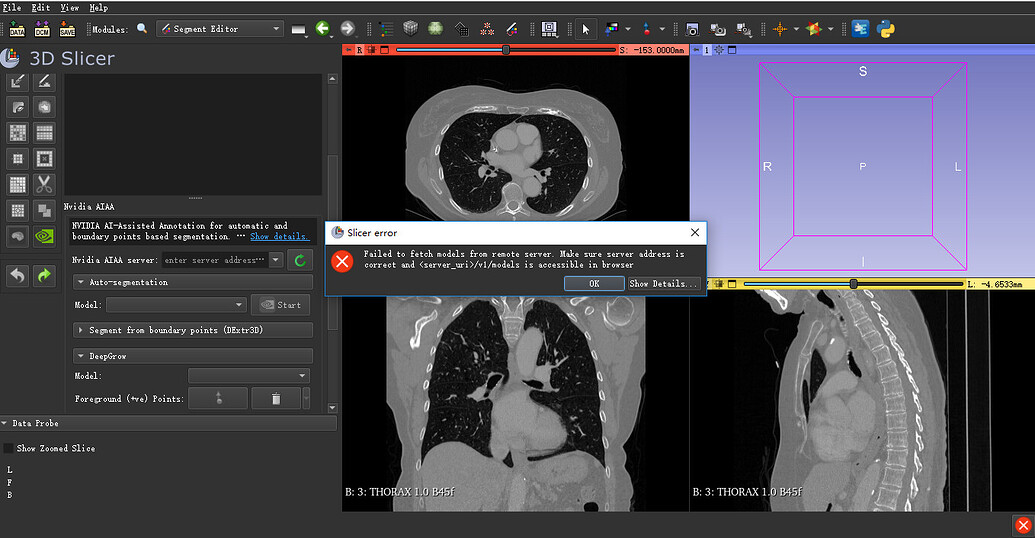1035x538 pixels.
Task: Go to next module grey arrow
Action: tap(347, 28)
